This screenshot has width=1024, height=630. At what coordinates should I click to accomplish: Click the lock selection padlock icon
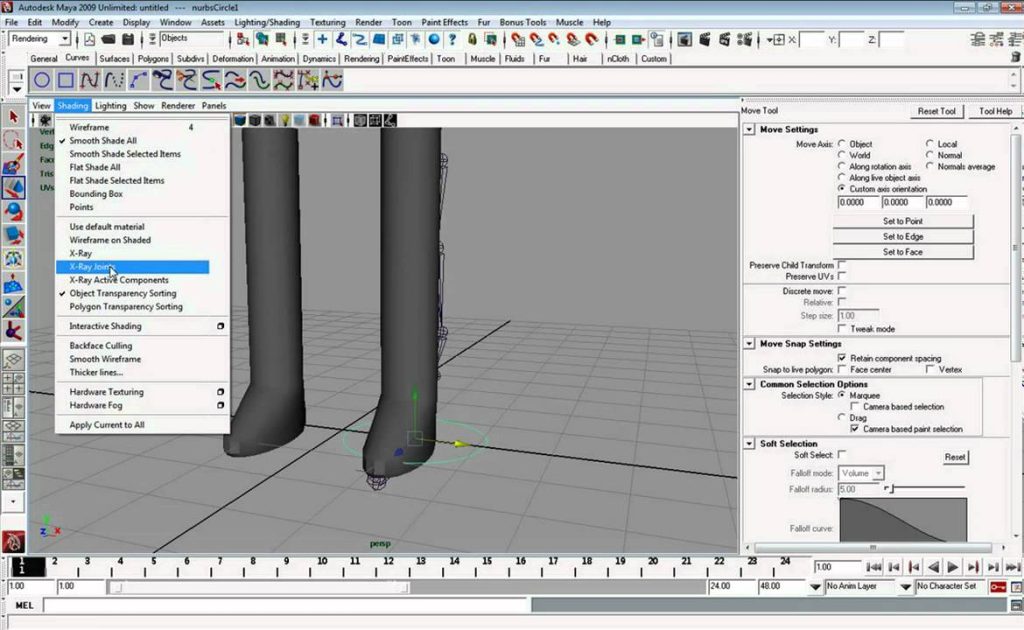pyautogui.click(x=472, y=40)
